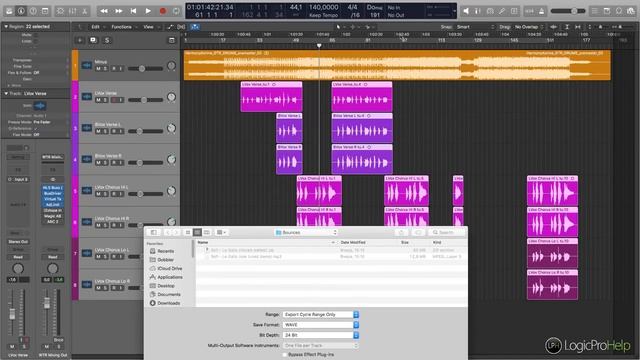This screenshot has height=360, width=640.
Task: Open the Range Export Cycle Range Only dropdown
Action: 321,315
